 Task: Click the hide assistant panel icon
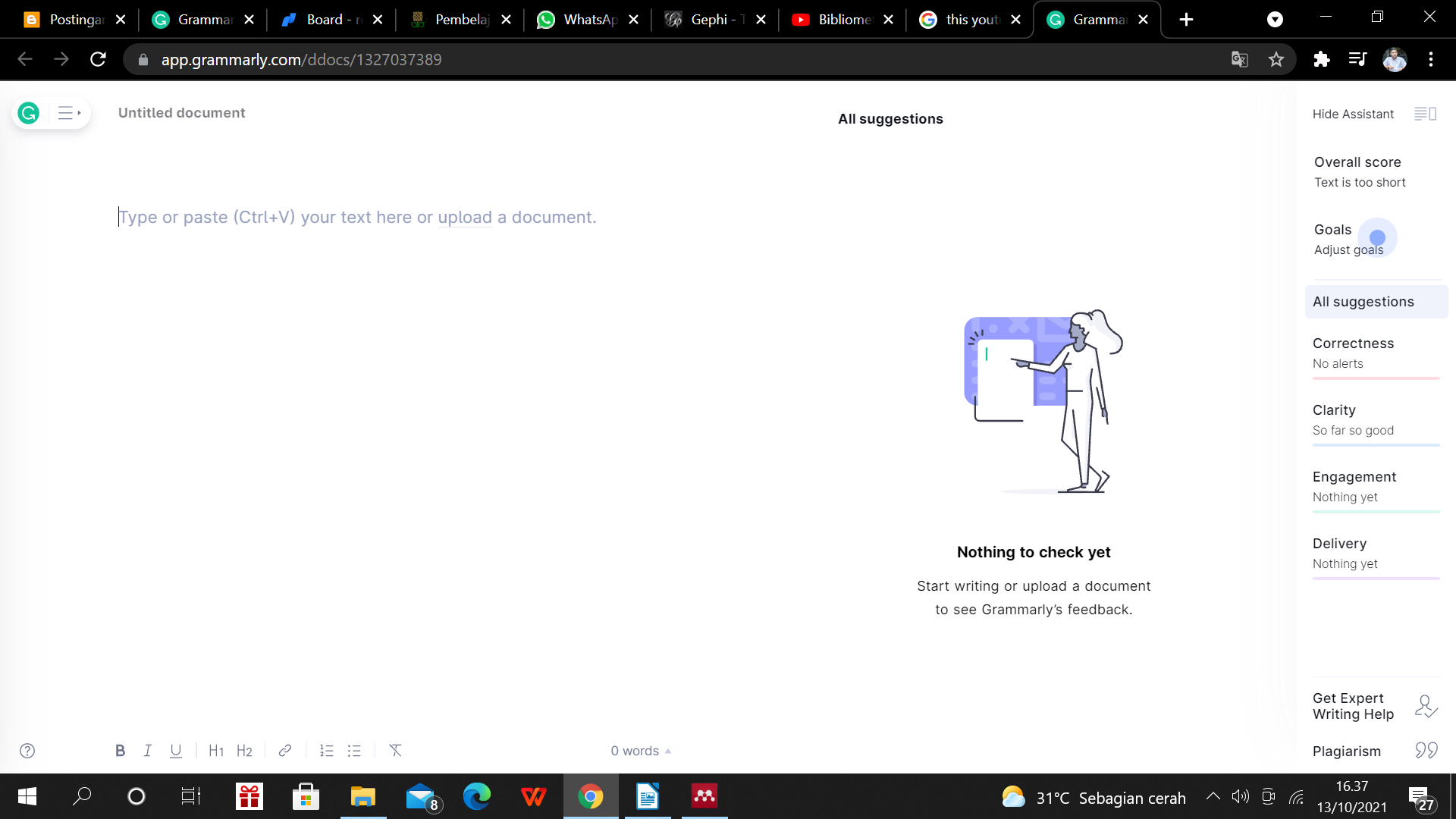pyautogui.click(x=1425, y=114)
